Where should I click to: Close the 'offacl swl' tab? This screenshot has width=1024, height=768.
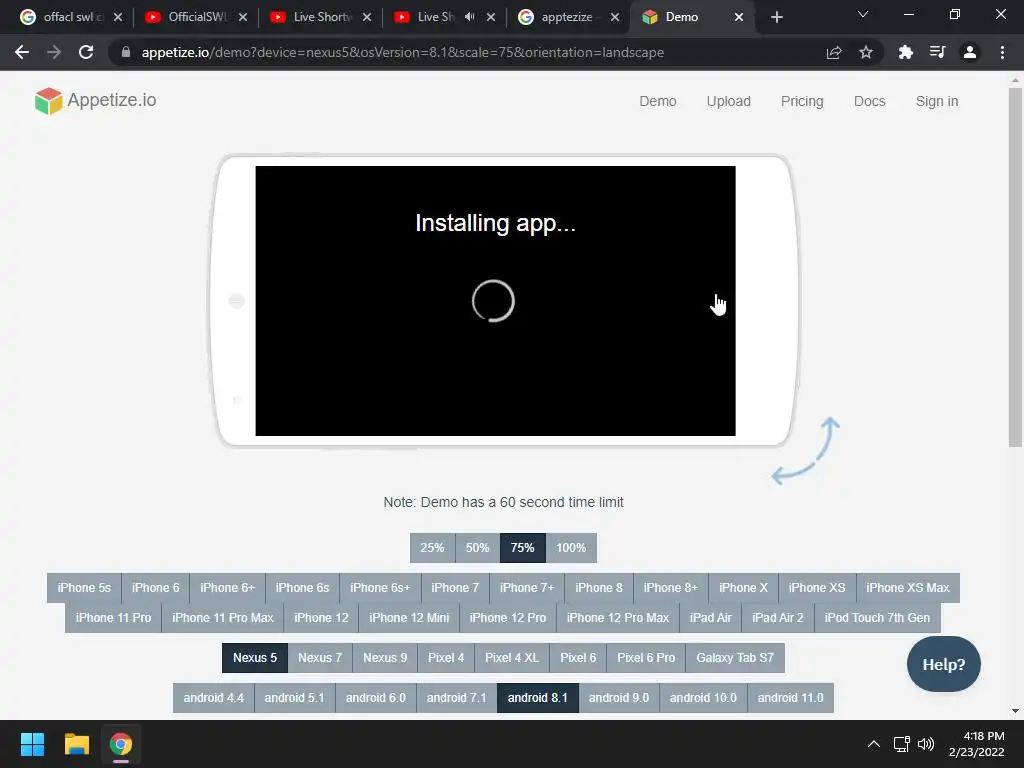coord(118,17)
